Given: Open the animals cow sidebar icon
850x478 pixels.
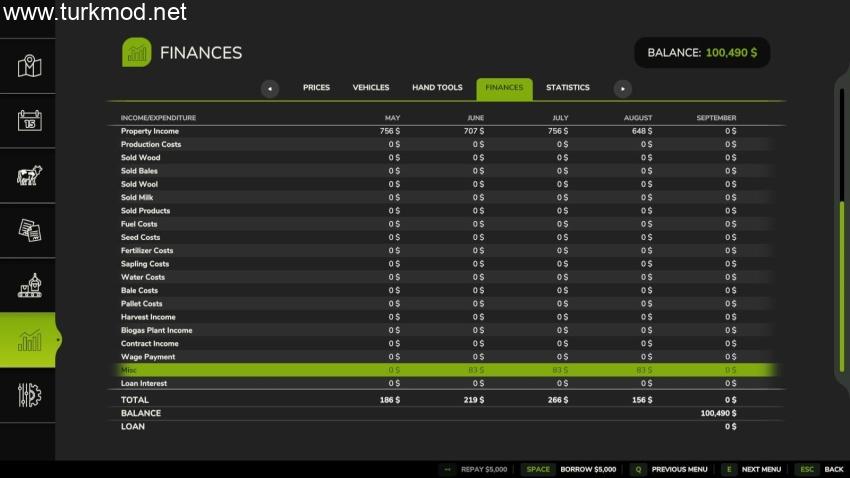Looking at the screenshot, I should [29, 176].
